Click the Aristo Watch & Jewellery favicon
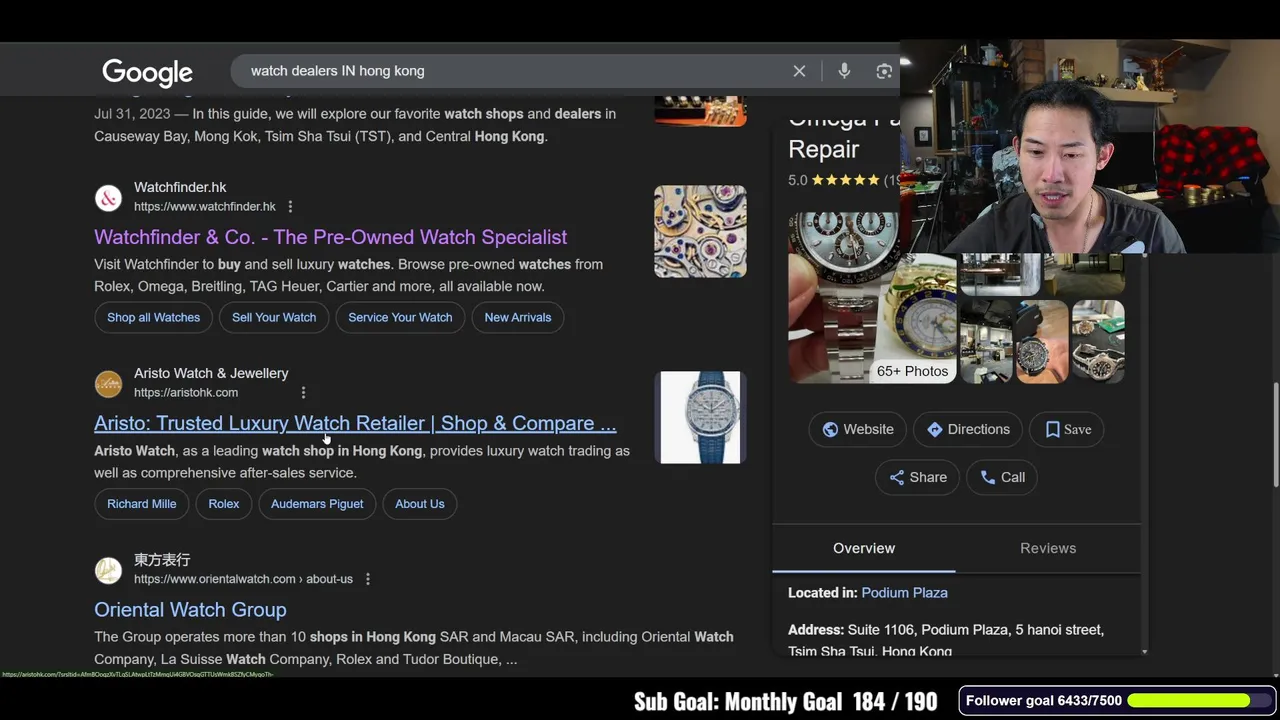The image size is (1280, 720). 108,383
